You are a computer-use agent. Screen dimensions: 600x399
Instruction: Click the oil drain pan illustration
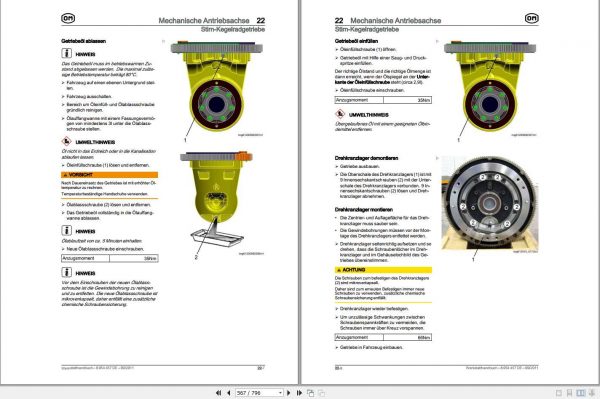[x=217, y=237]
